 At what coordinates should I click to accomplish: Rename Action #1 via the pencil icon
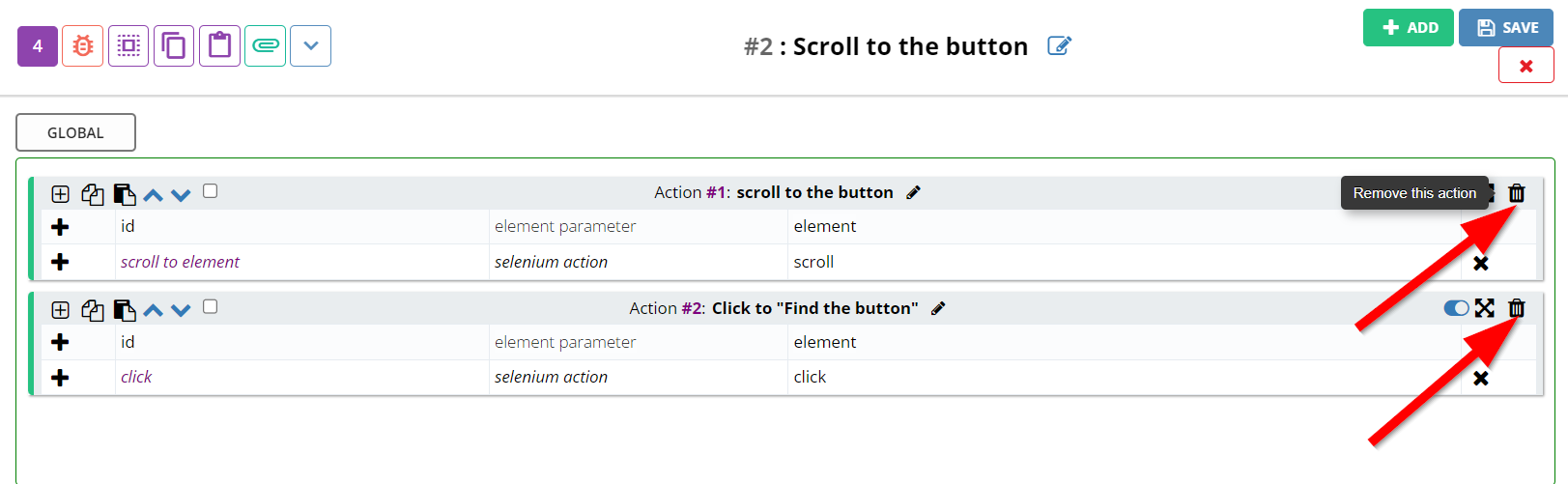tap(913, 192)
